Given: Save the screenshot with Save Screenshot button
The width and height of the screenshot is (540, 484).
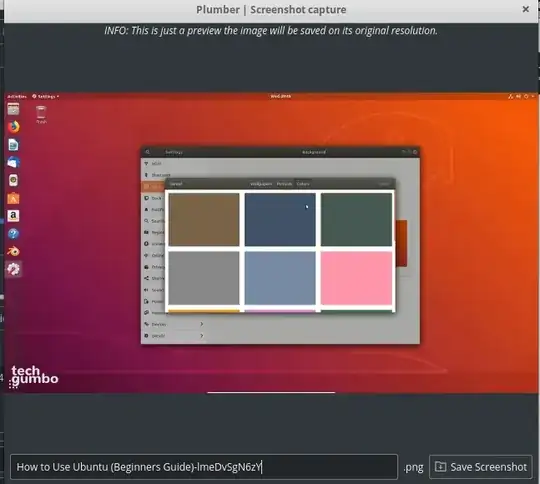Looking at the screenshot, I should pos(481,467).
